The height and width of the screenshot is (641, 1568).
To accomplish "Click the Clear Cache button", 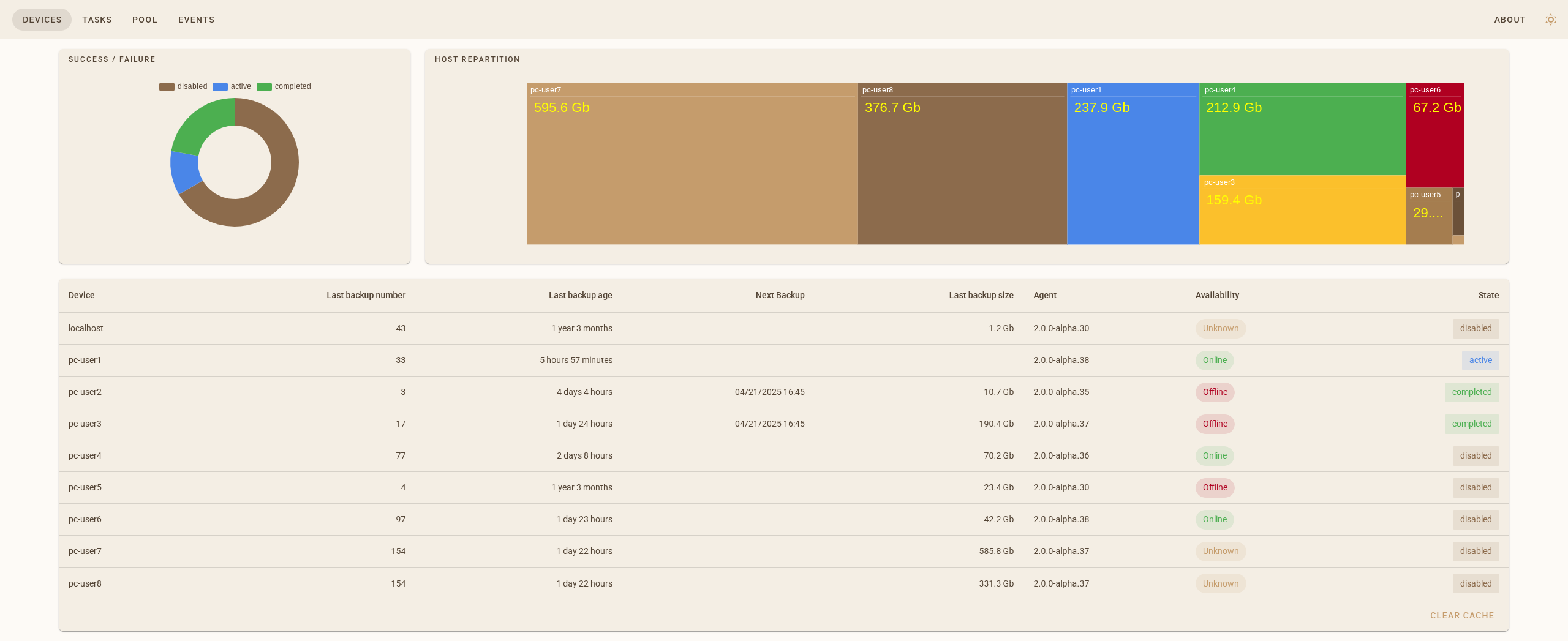I will [1461, 615].
